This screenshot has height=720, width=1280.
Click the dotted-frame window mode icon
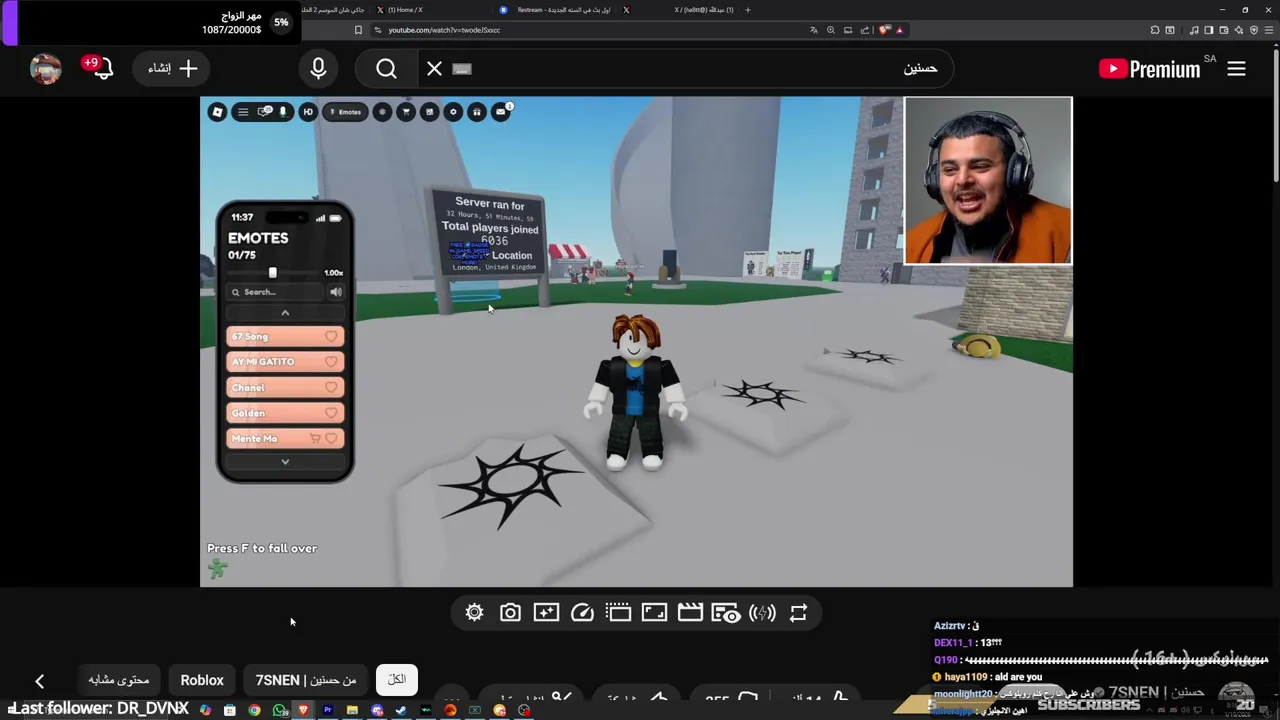[618, 613]
